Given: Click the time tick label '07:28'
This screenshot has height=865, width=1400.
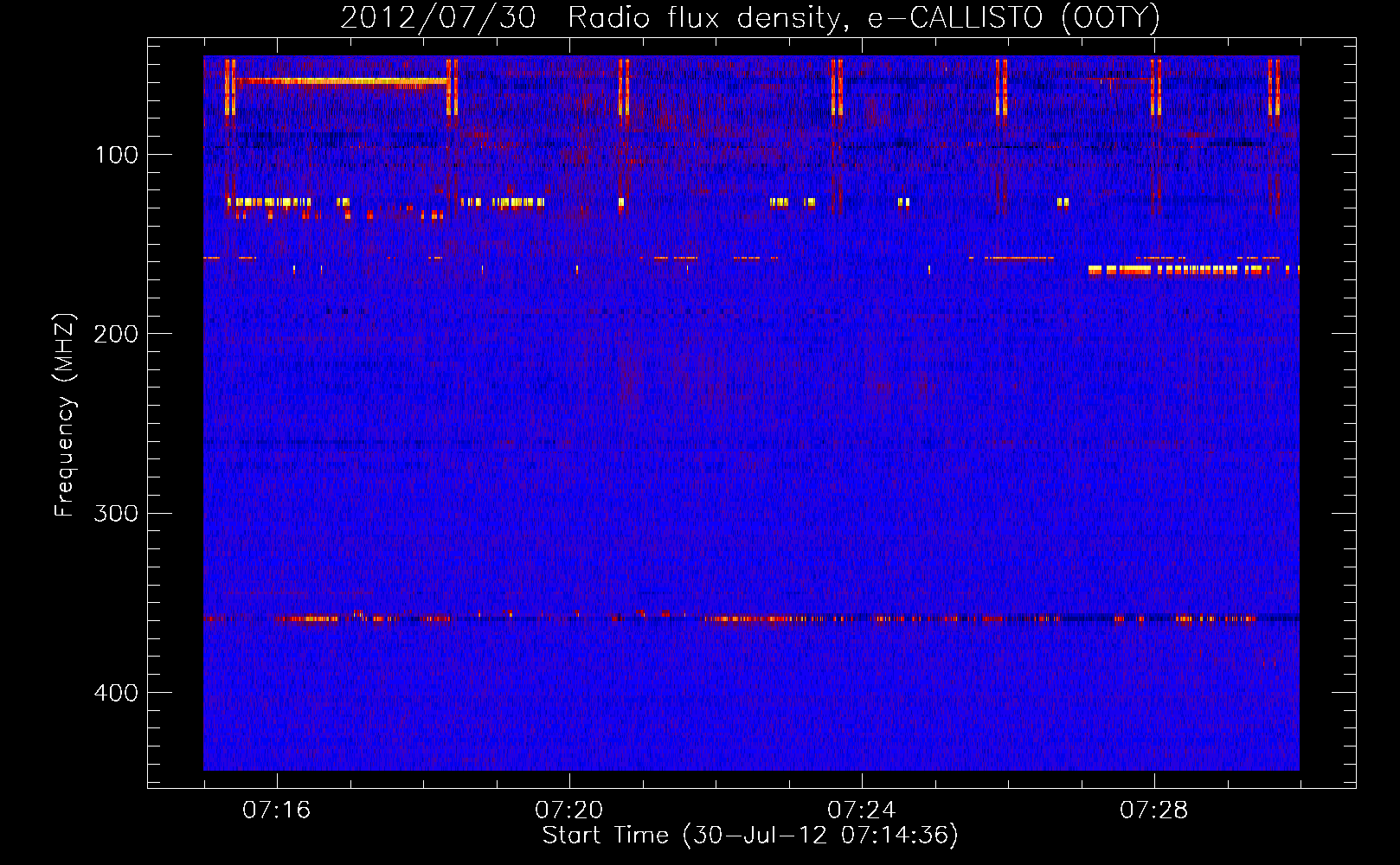Looking at the screenshot, I should pos(1153,811).
